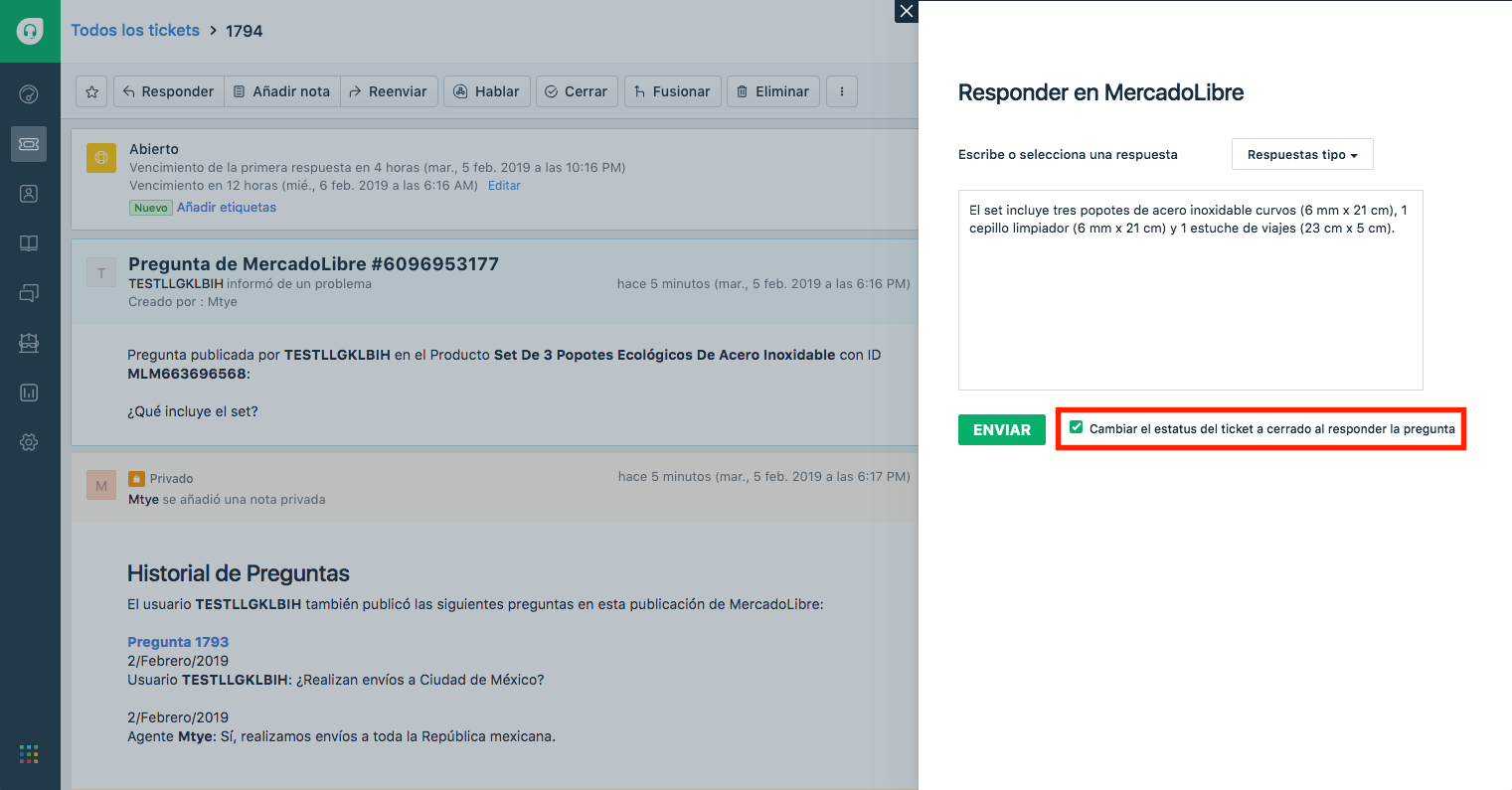Open the Respuestas tipo dropdown
1512x790 pixels.
[1302, 155]
